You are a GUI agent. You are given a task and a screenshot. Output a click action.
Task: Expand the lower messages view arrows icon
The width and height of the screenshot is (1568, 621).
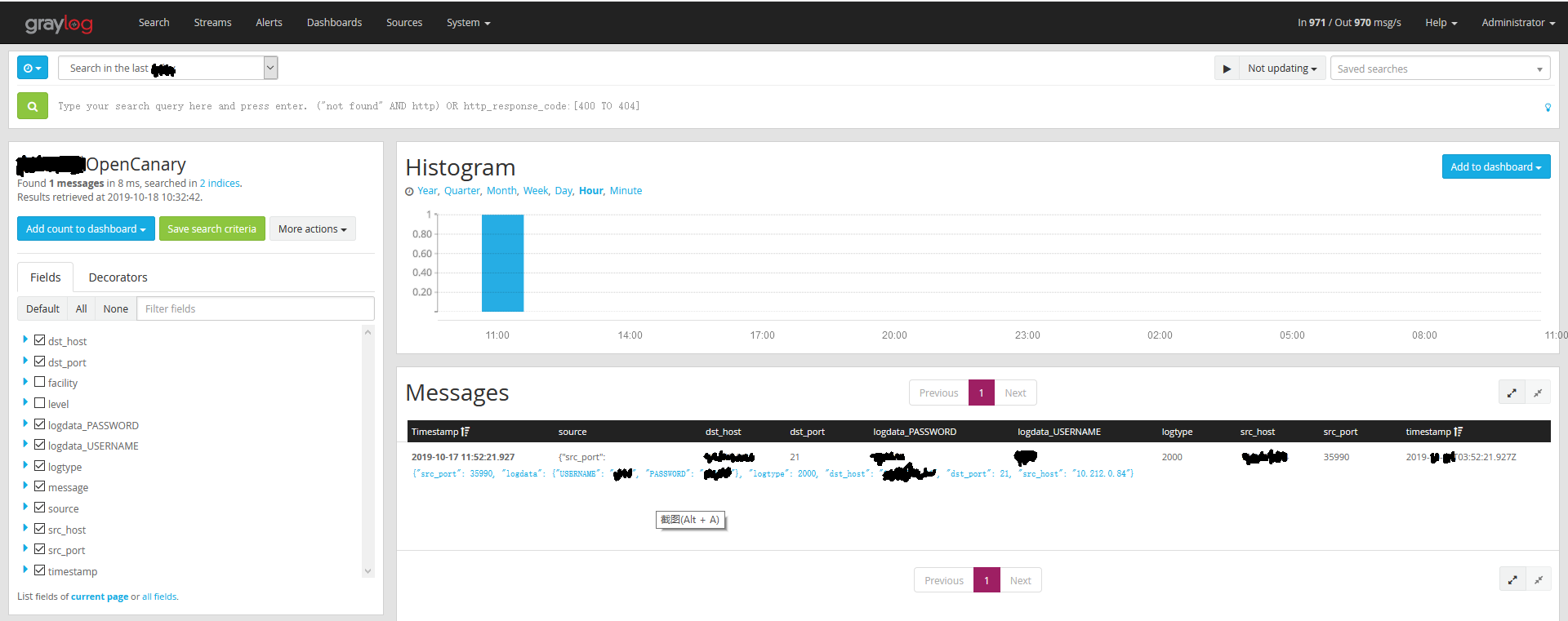(x=1512, y=579)
